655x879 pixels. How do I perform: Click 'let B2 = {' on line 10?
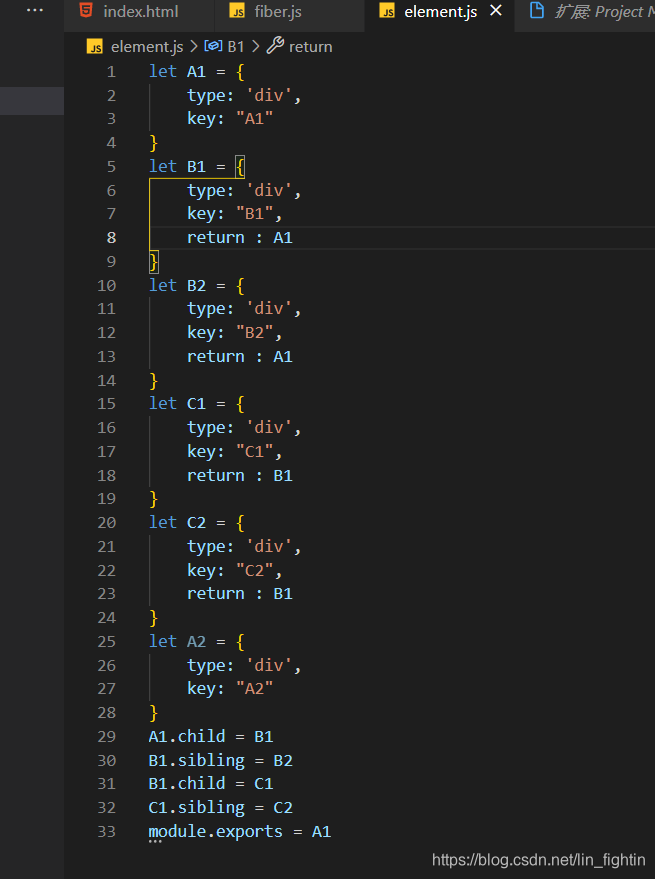click(x=197, y=286)
